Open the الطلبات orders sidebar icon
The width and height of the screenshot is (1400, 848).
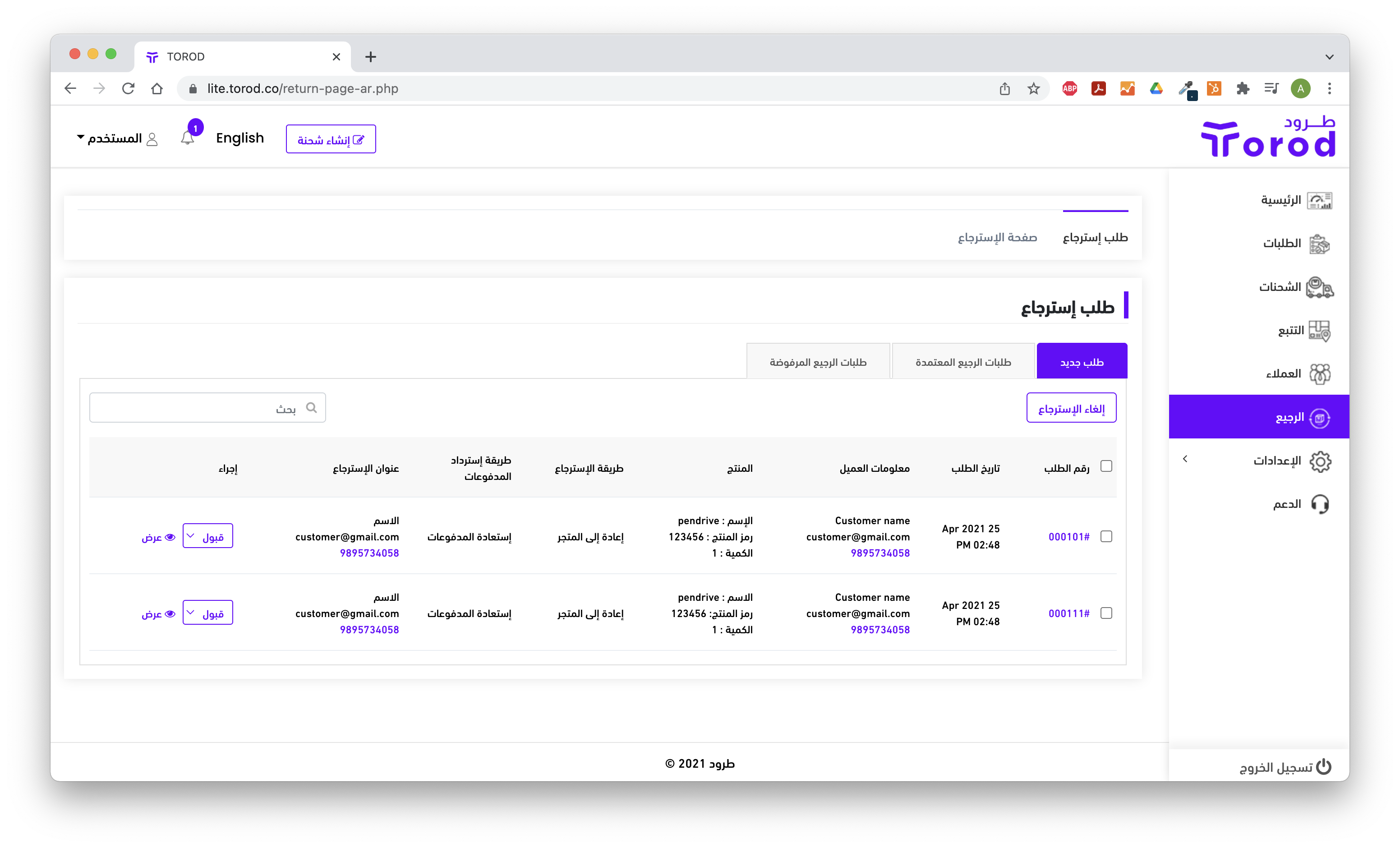pyautogui.click(x=1319, y=244)
